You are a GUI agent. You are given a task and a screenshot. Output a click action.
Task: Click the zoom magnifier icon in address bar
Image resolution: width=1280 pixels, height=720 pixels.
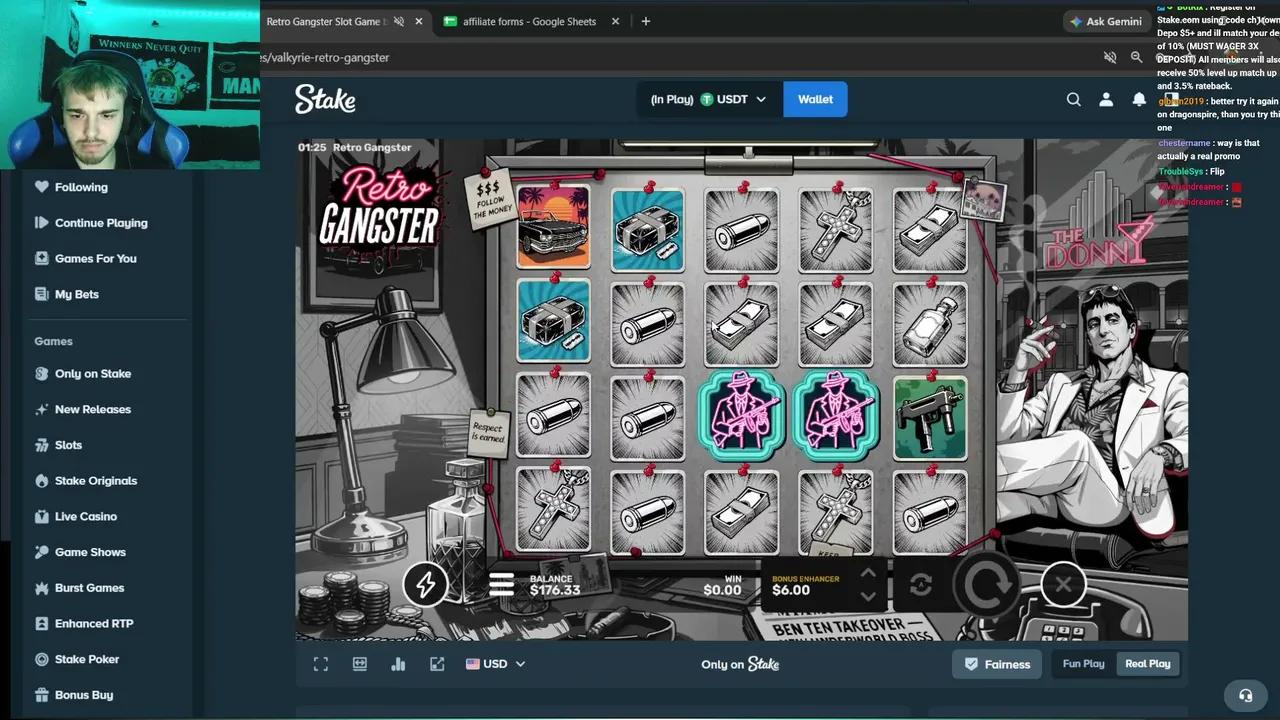tap(1136, 57)
